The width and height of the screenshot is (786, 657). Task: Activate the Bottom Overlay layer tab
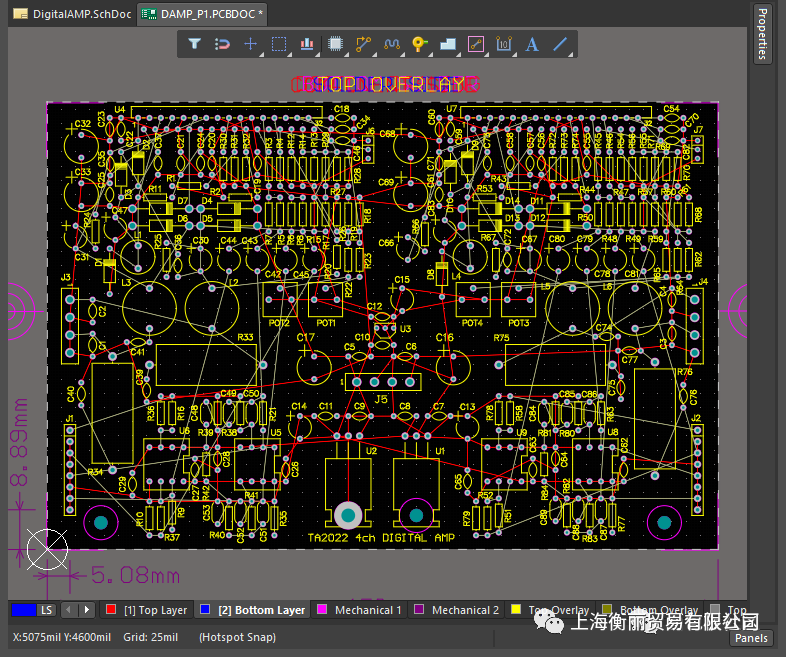click(650, 610)
